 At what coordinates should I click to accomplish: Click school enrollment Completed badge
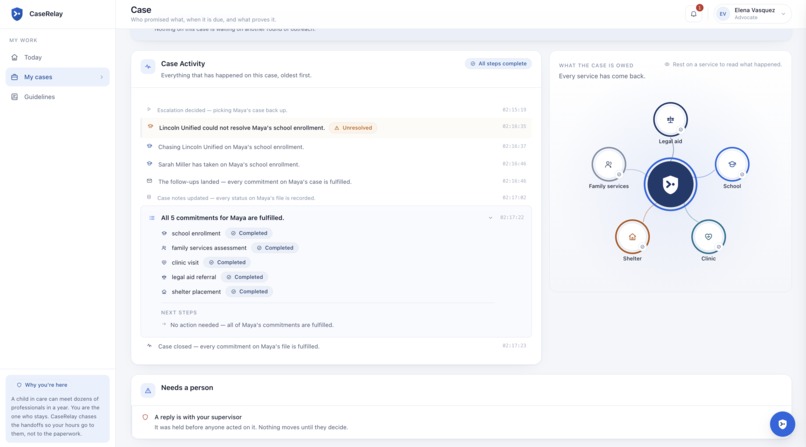coord(249,233)
